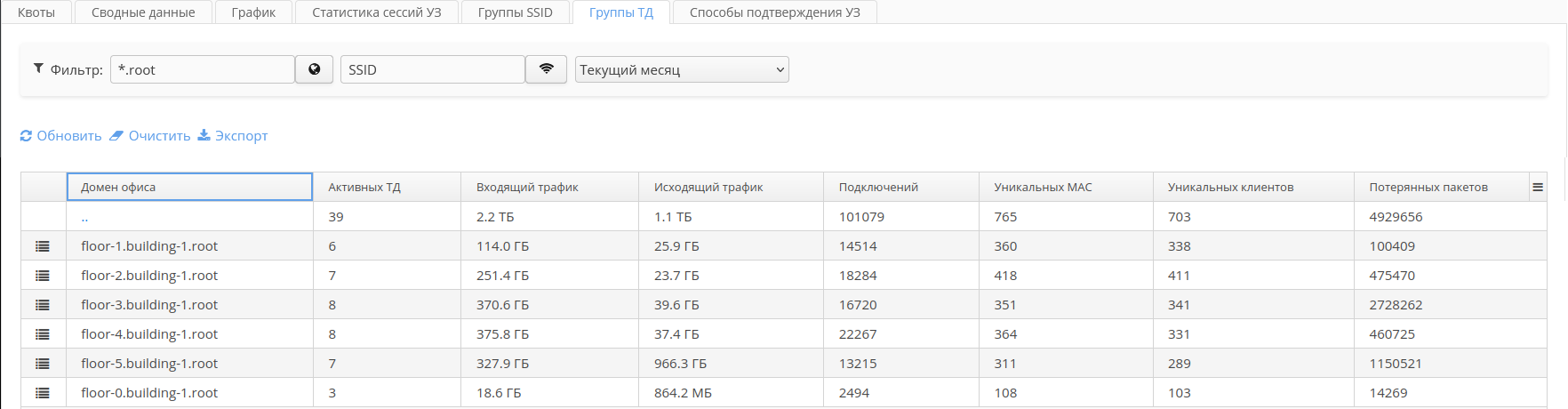Switch to the Квоты tab

(x=36, y=12)
